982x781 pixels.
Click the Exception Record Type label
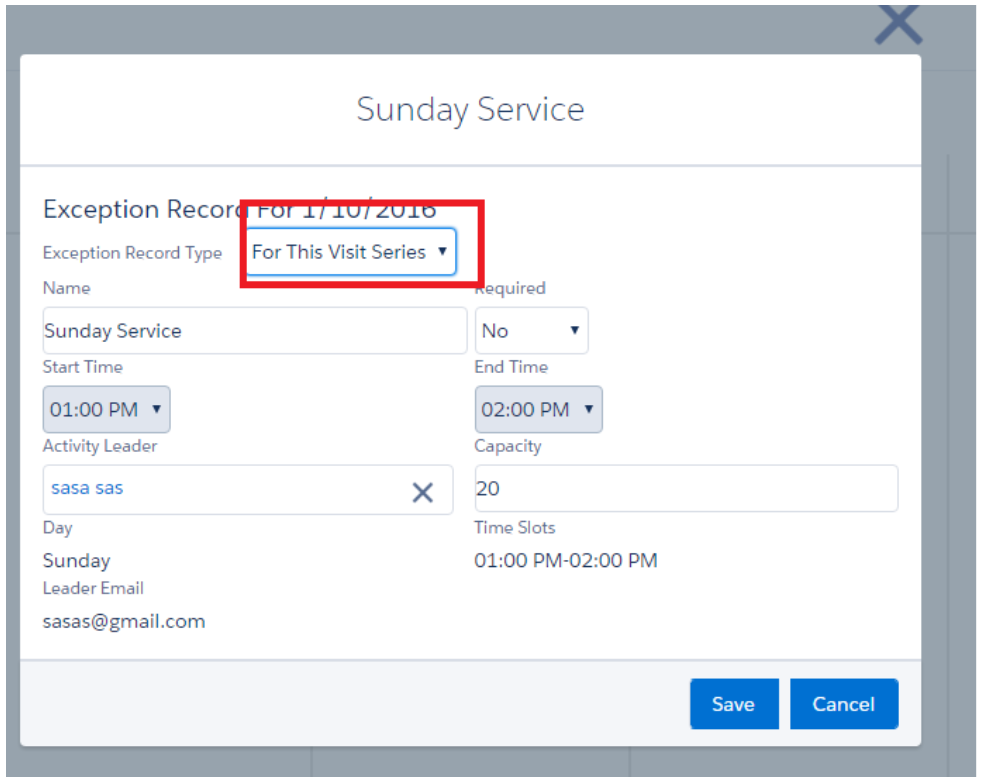(x=132, y=253)
